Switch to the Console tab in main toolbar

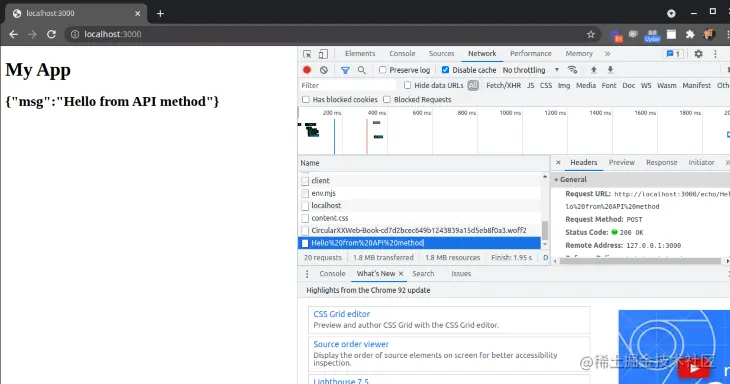click(x=402, y=54)
